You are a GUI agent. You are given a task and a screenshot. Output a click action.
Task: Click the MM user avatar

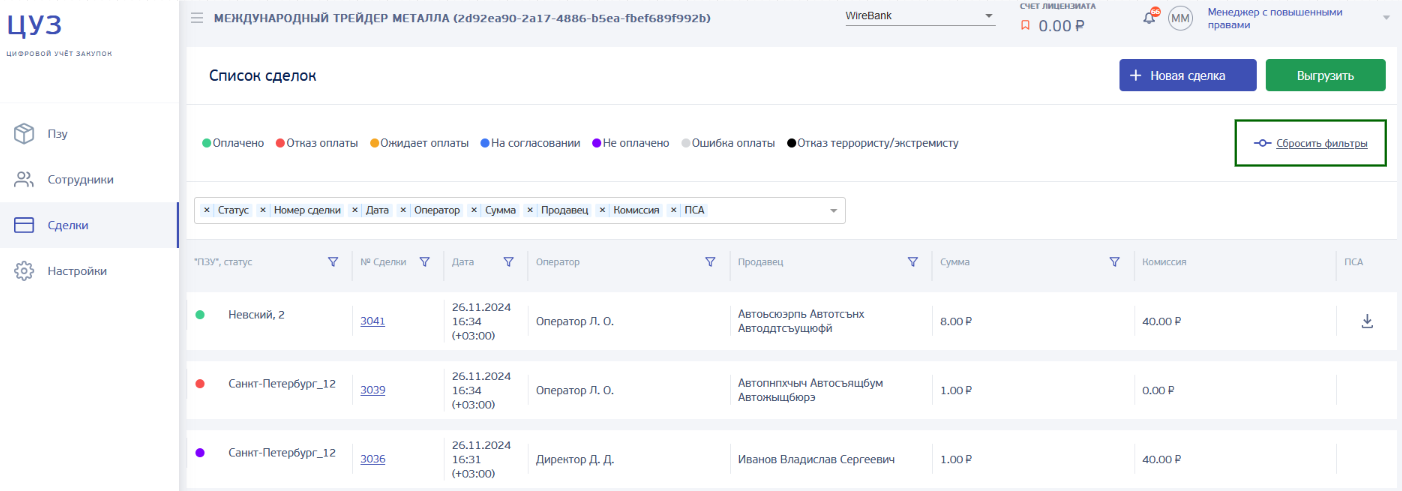pos(1181,18)
